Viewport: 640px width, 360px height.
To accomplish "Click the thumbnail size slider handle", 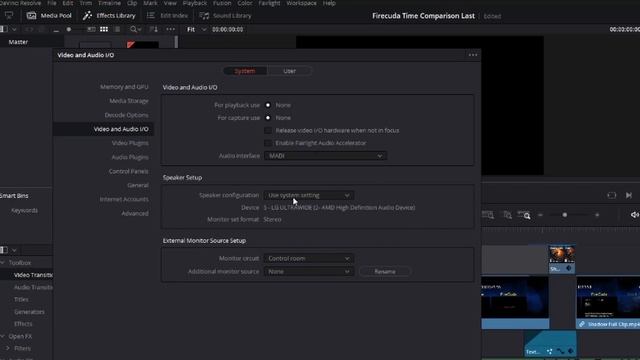I will (x=69, y=29).
